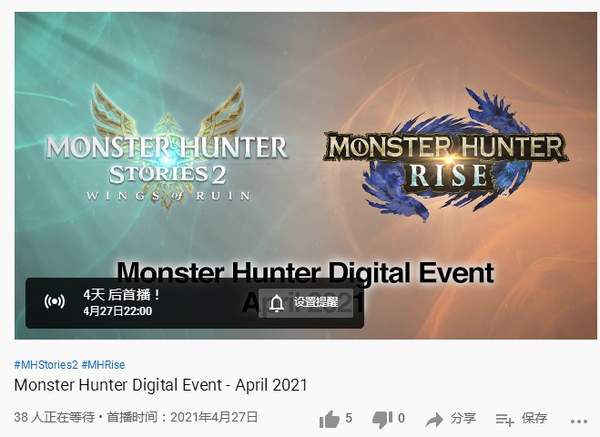Screen dimensions: 600x437
Task: Open the #MHStories2 hashtag link
Action: (x=46, y=365)
